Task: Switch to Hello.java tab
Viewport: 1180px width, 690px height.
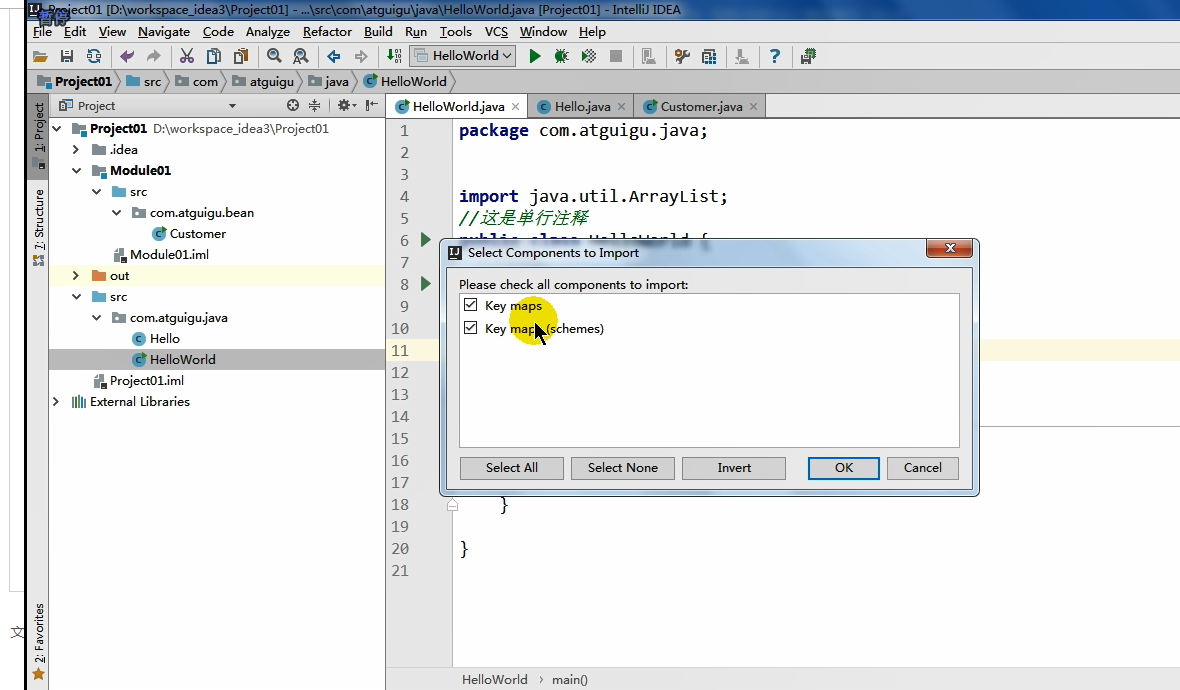Action: point(582,107)
